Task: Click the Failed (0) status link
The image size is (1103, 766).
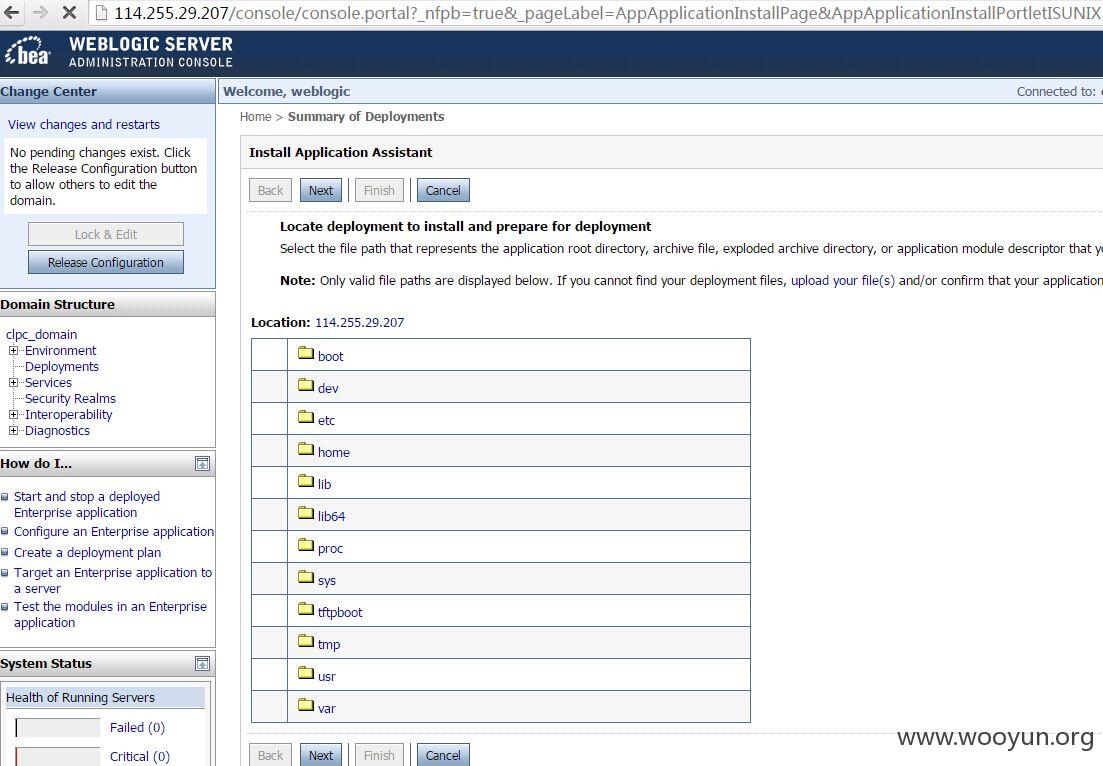Action: (x=137, y=727)
